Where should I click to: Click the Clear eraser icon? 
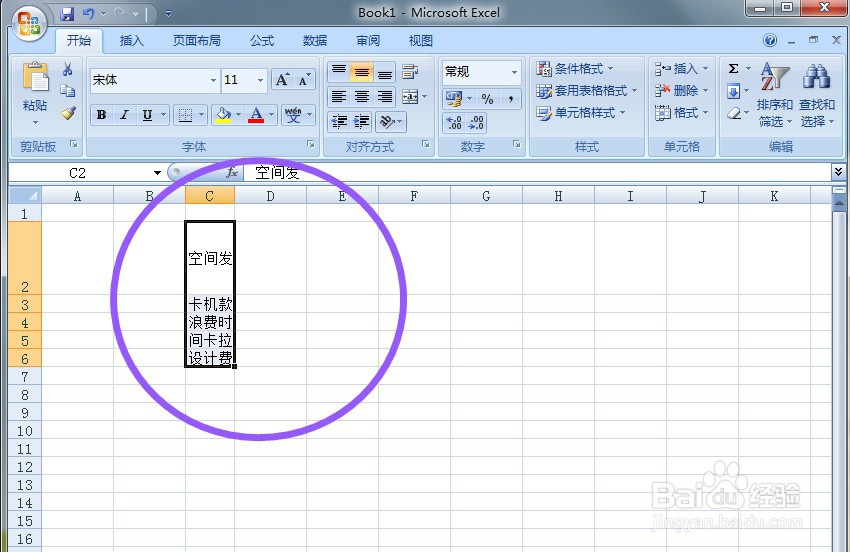click(733, 113)
